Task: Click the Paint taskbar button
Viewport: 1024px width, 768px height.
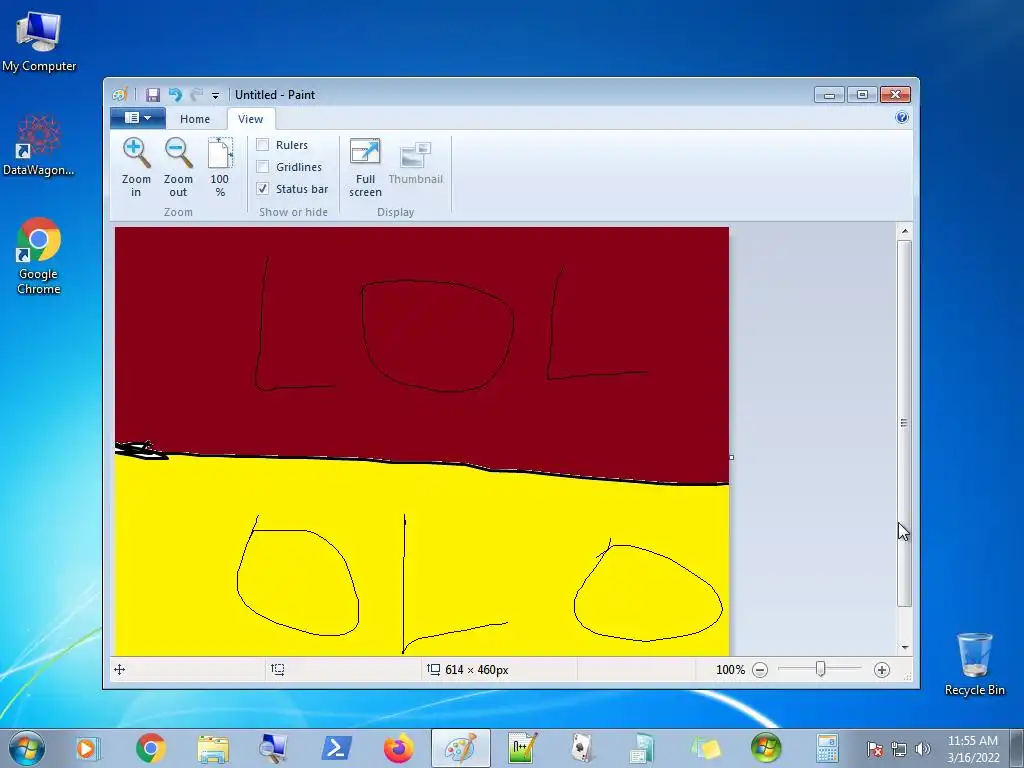Action: pyautogui.click(x=460, y=748)
